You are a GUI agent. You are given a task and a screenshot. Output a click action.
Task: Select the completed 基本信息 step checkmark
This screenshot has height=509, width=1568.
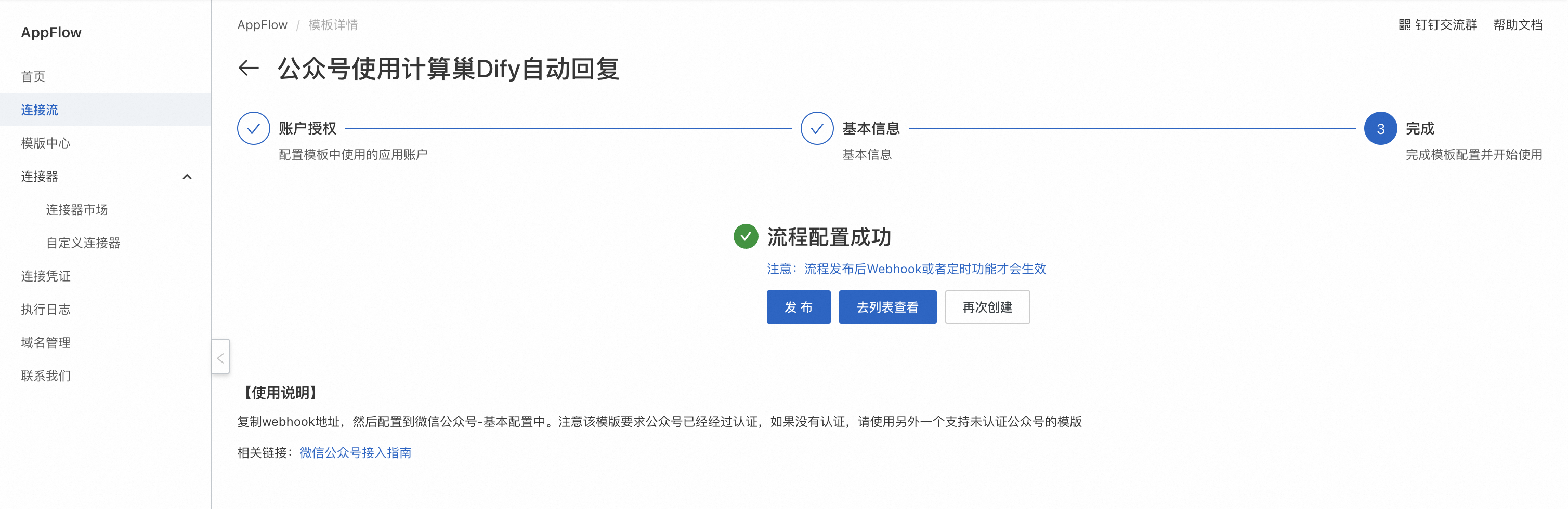pos(816,128)
